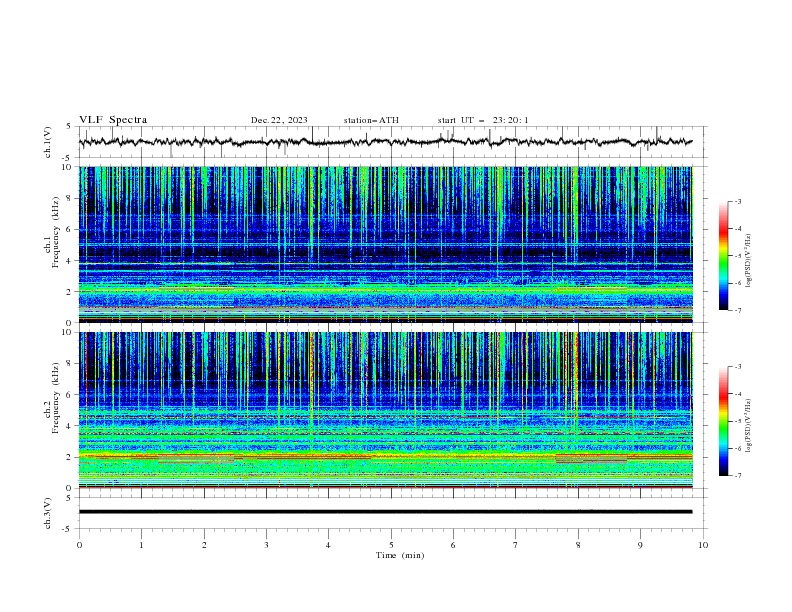Click the log(PSD) label beside ch.1 colorbar
This screenshot has height=612, width=792.
[749, 261]
